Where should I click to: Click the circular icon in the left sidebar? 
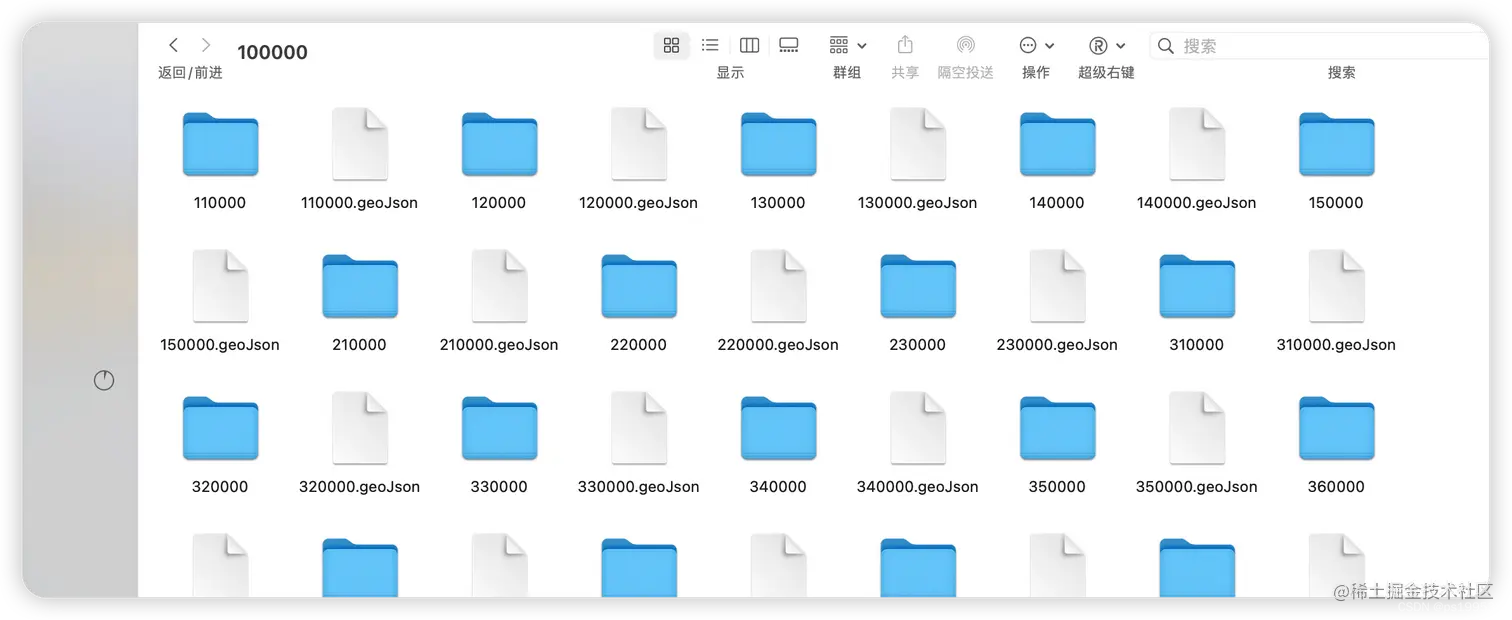104,381
